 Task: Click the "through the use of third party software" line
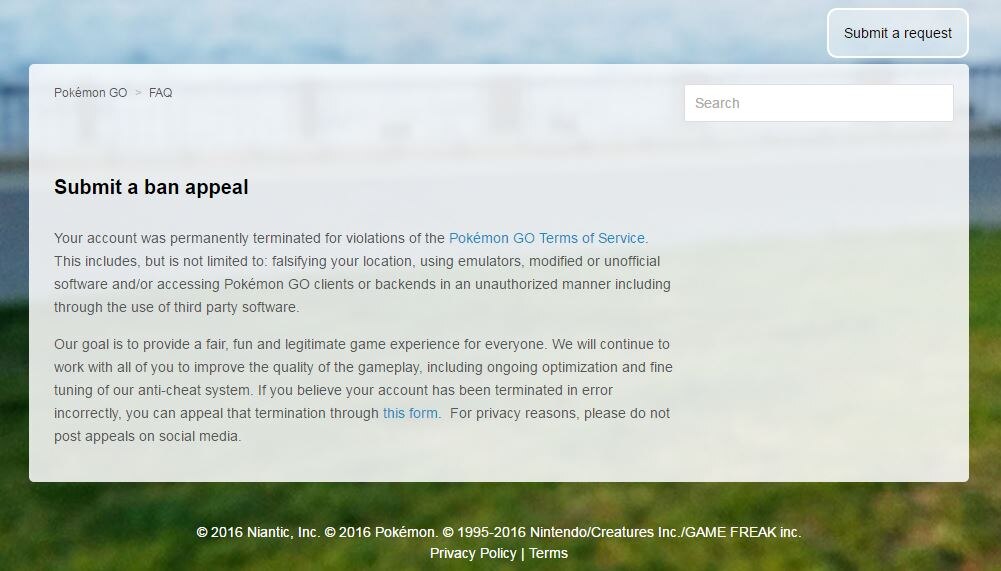point(176,307)
